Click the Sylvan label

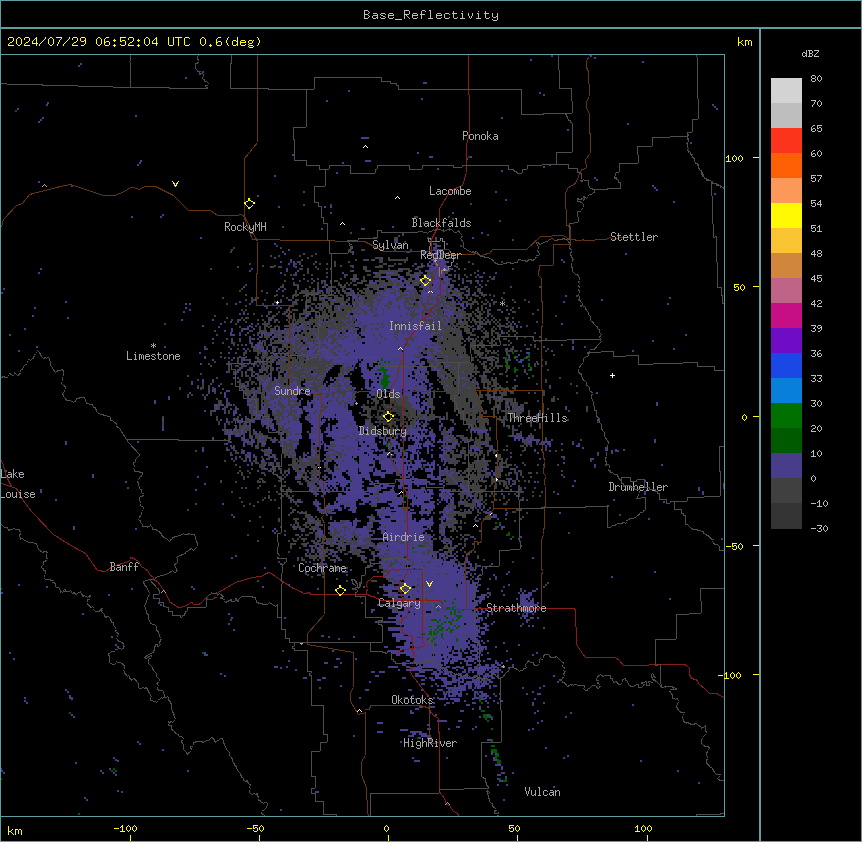point(390,245)
